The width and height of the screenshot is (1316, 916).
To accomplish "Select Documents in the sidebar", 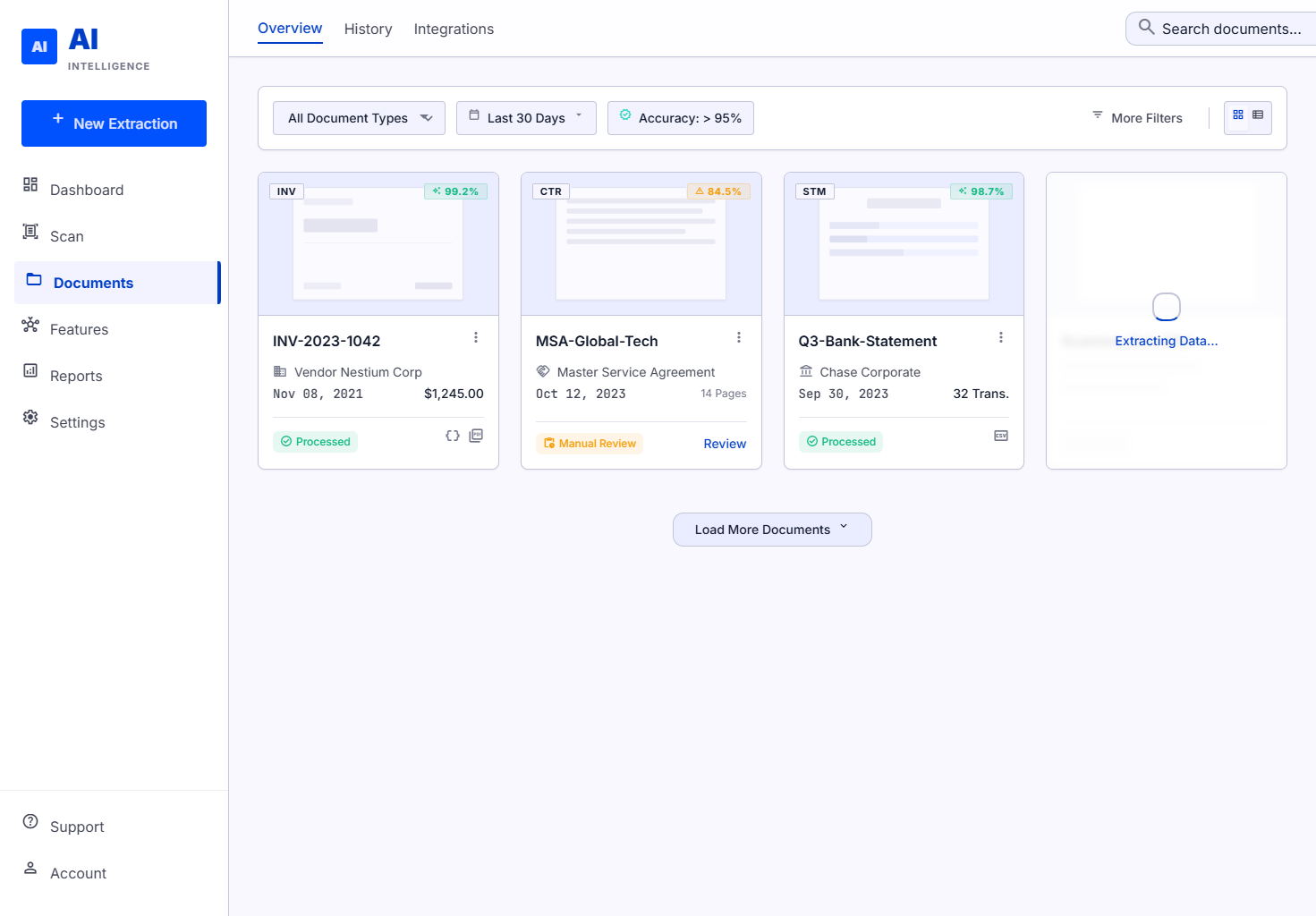I will 116,283.
